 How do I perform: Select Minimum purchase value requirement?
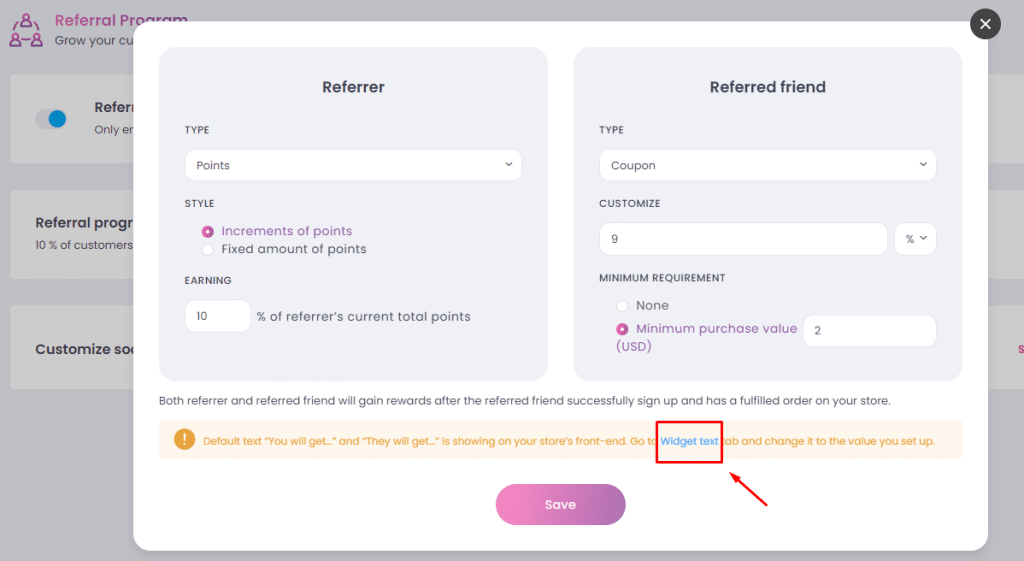[x=622, y=329]
